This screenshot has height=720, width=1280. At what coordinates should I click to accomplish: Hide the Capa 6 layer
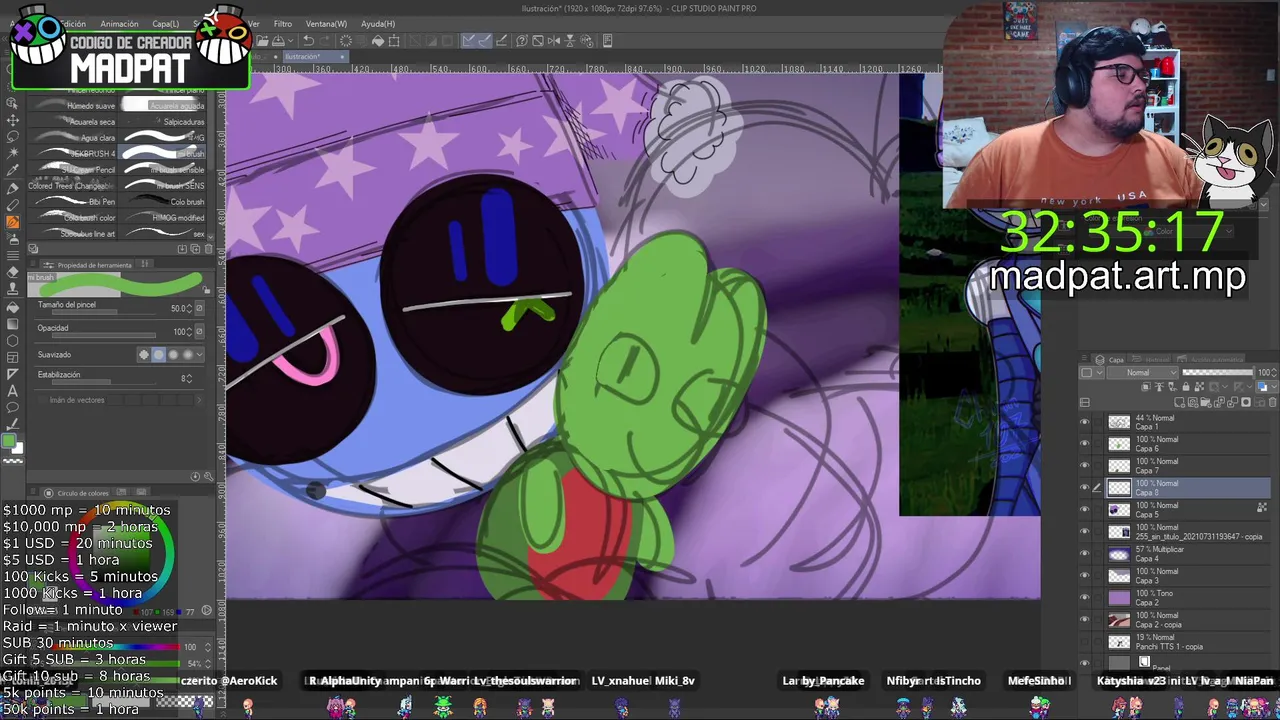click(x=1085, y=444)
